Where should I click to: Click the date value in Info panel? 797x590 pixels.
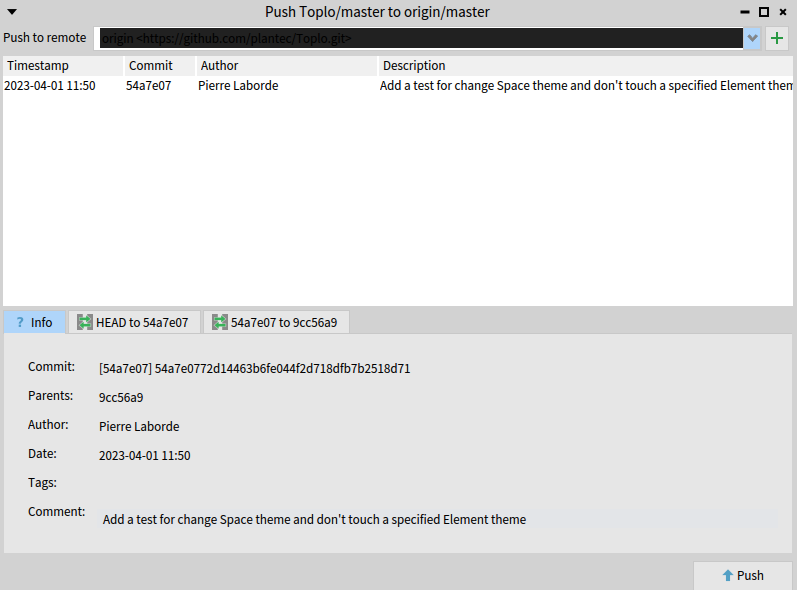point(144,455)
